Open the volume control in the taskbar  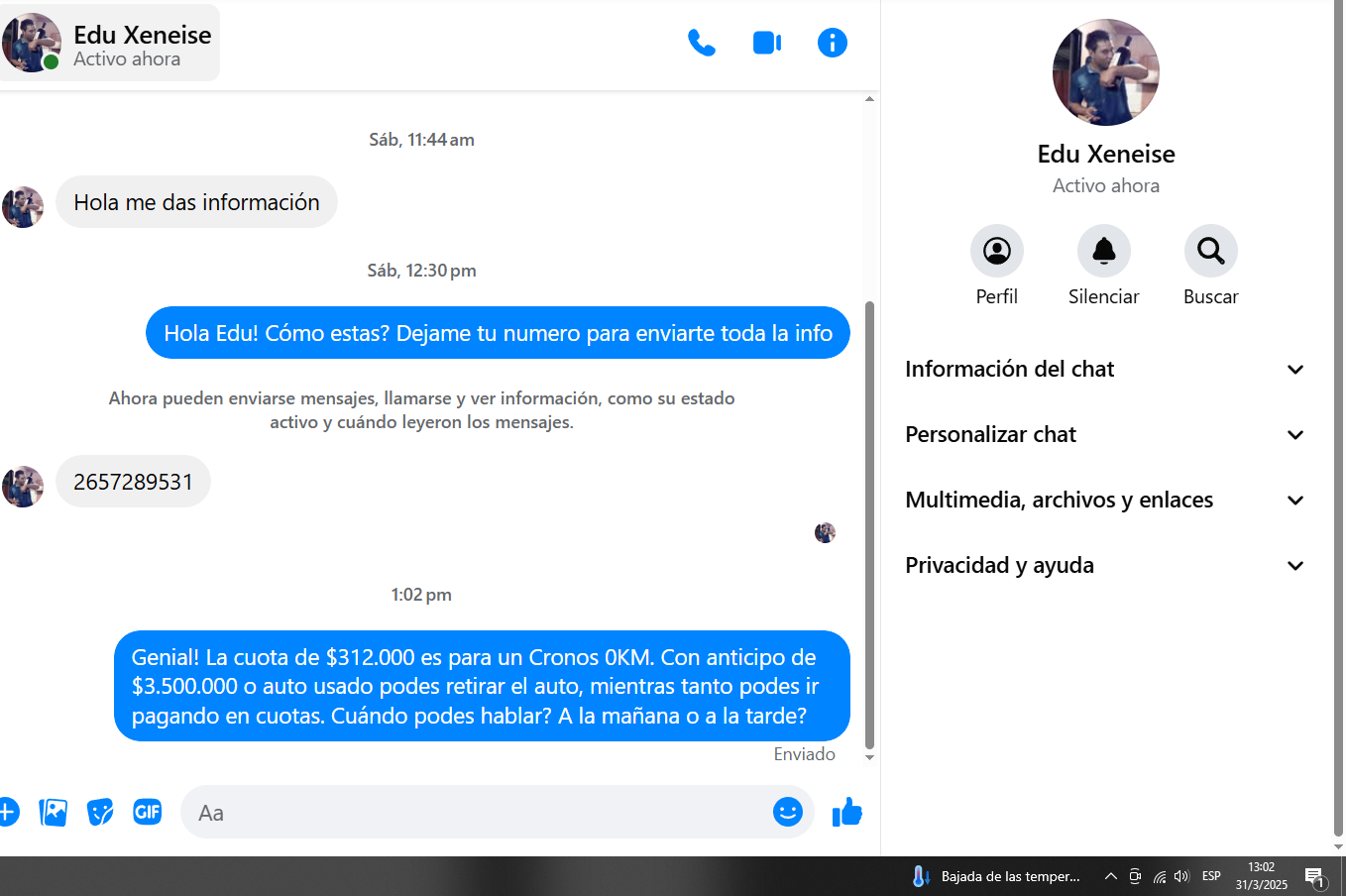click(x=1181, y=876)
